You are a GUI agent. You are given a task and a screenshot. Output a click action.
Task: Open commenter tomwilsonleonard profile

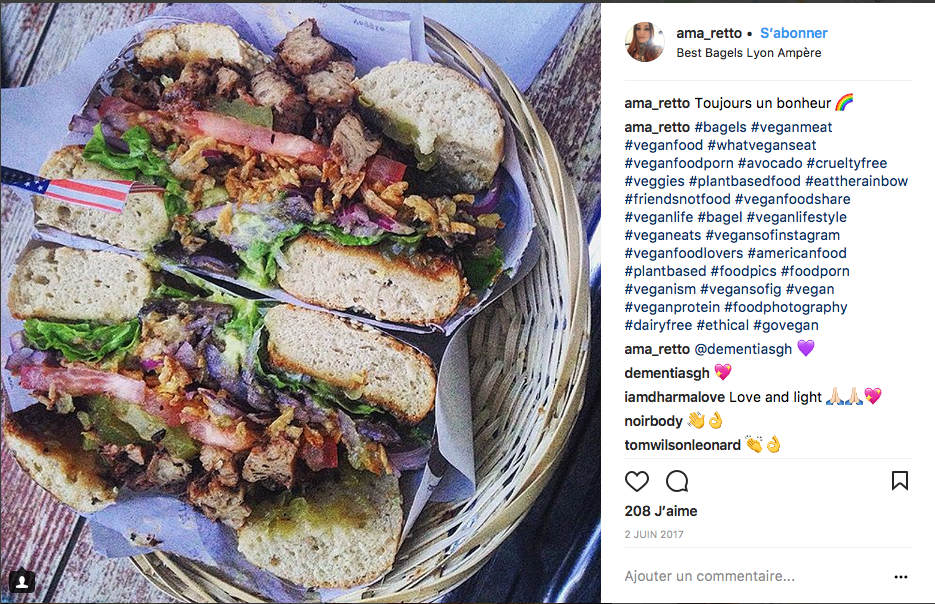point(682,445)
